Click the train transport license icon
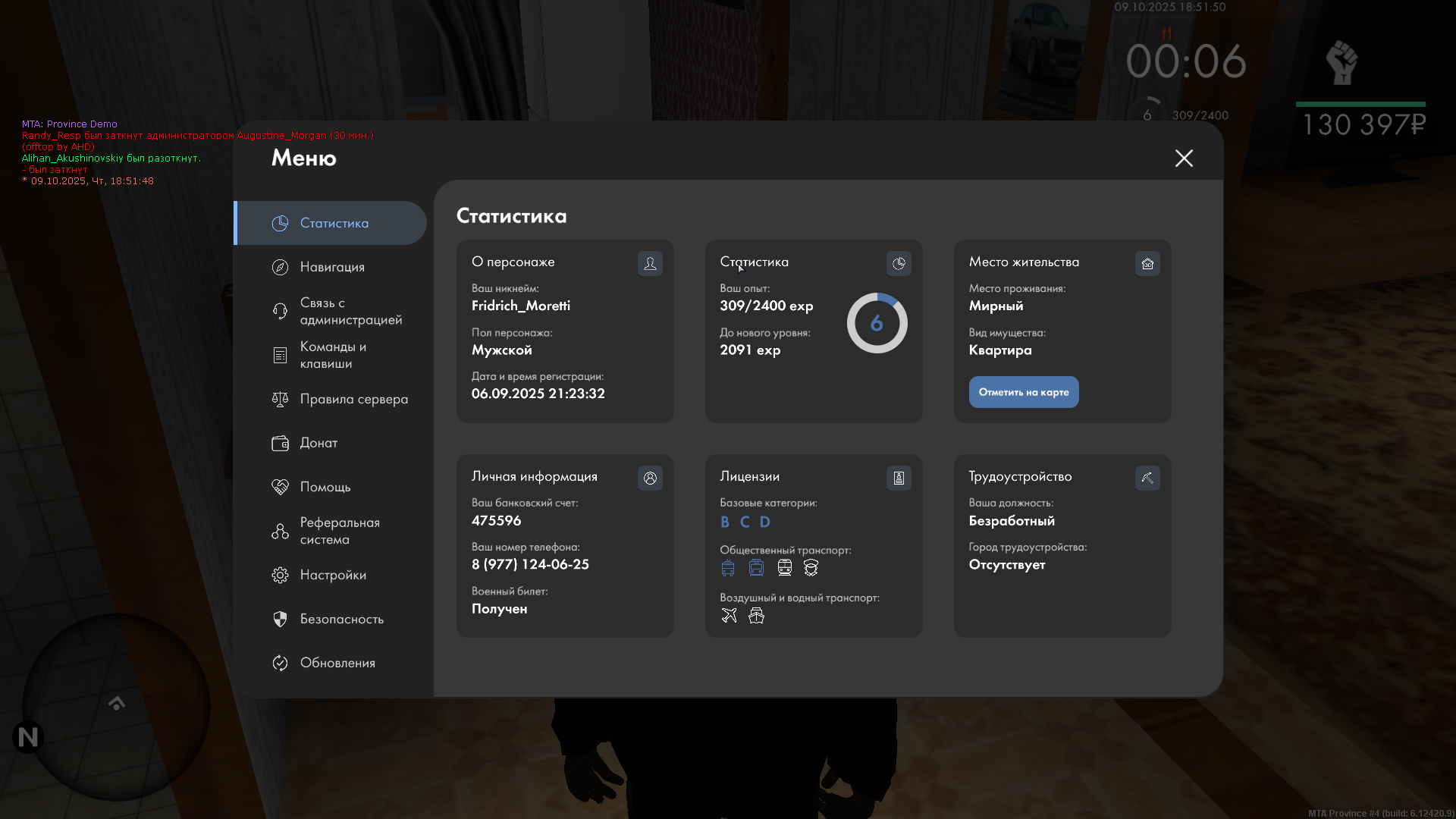 click(784, 567)
